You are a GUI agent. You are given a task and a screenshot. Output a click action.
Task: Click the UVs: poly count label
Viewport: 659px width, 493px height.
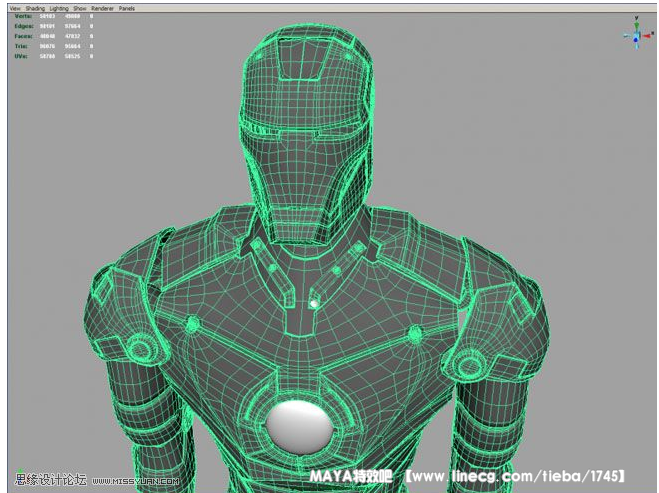[21, 56]
